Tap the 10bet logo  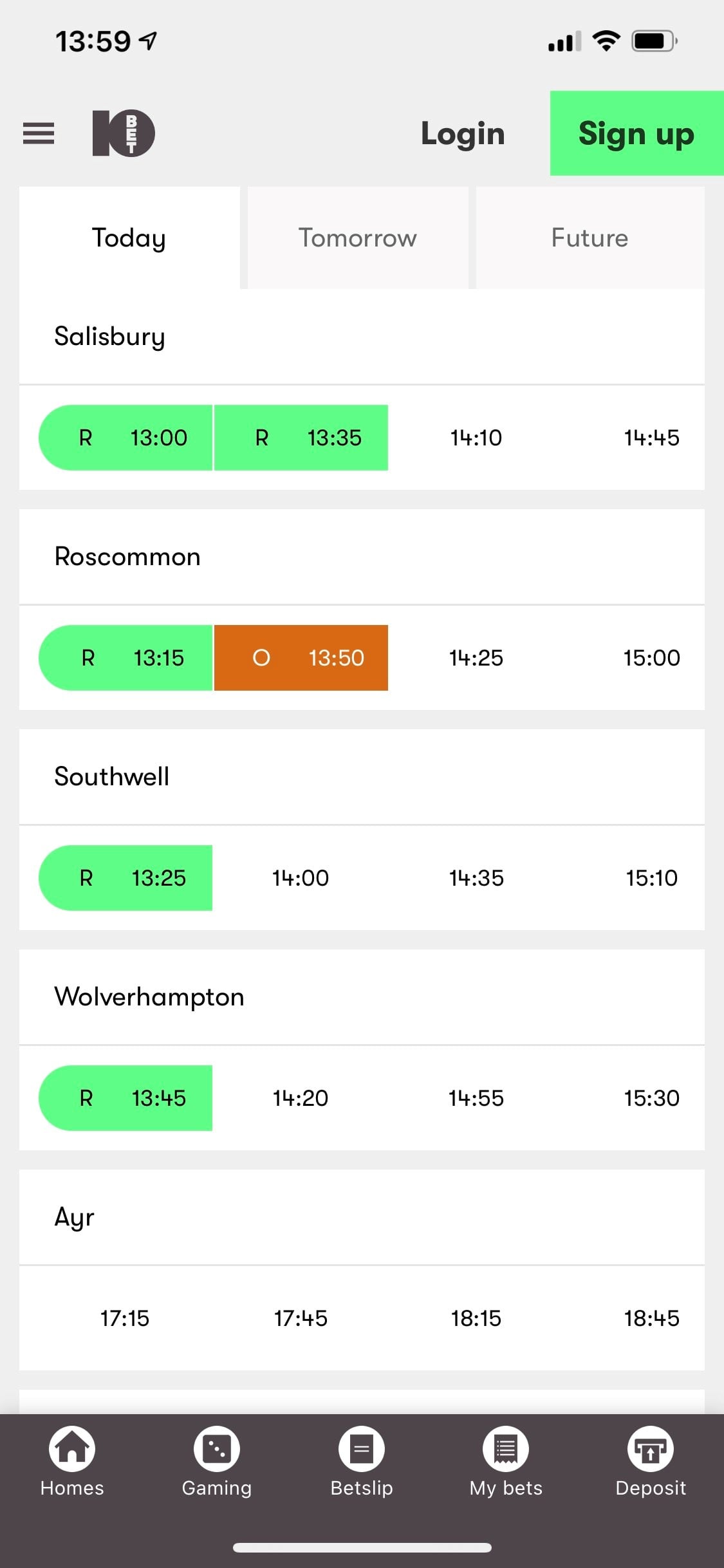pyautogui.click(x=124, y=133)
